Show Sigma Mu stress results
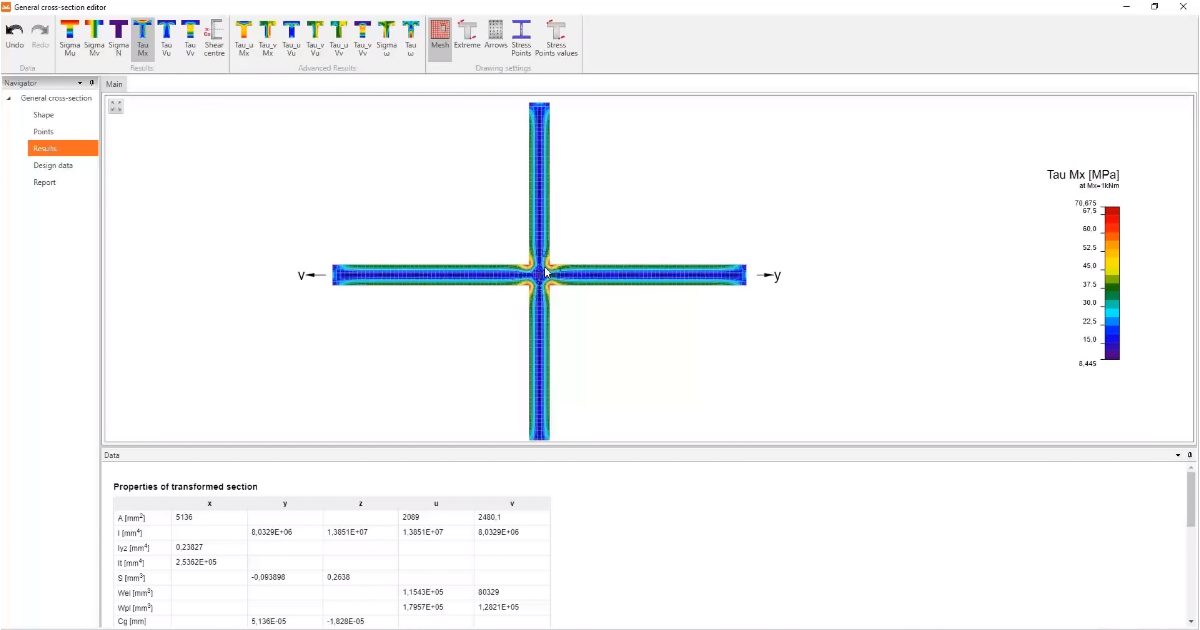1200x630 pixels. (x=70, y=38)
